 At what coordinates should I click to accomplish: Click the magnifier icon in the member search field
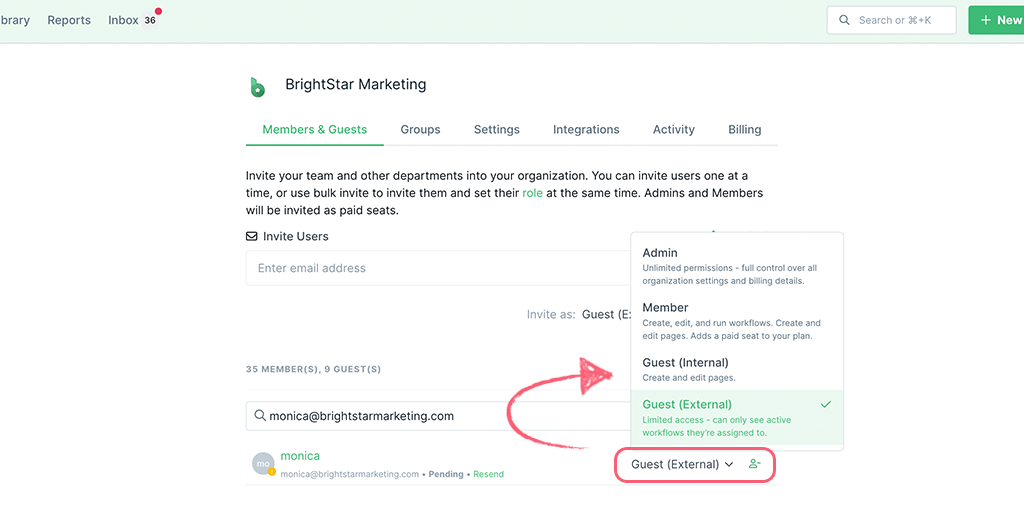(x=259, y=416)
